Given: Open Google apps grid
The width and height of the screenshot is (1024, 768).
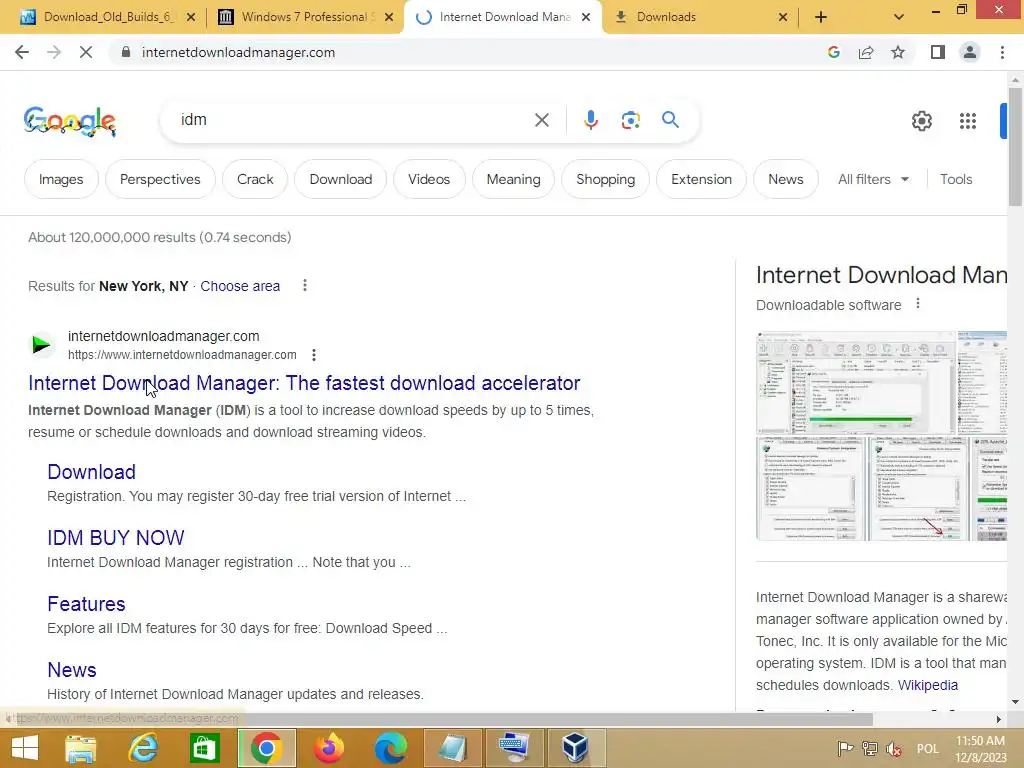Looking at the screenshot, I should (x=968, y=121).
